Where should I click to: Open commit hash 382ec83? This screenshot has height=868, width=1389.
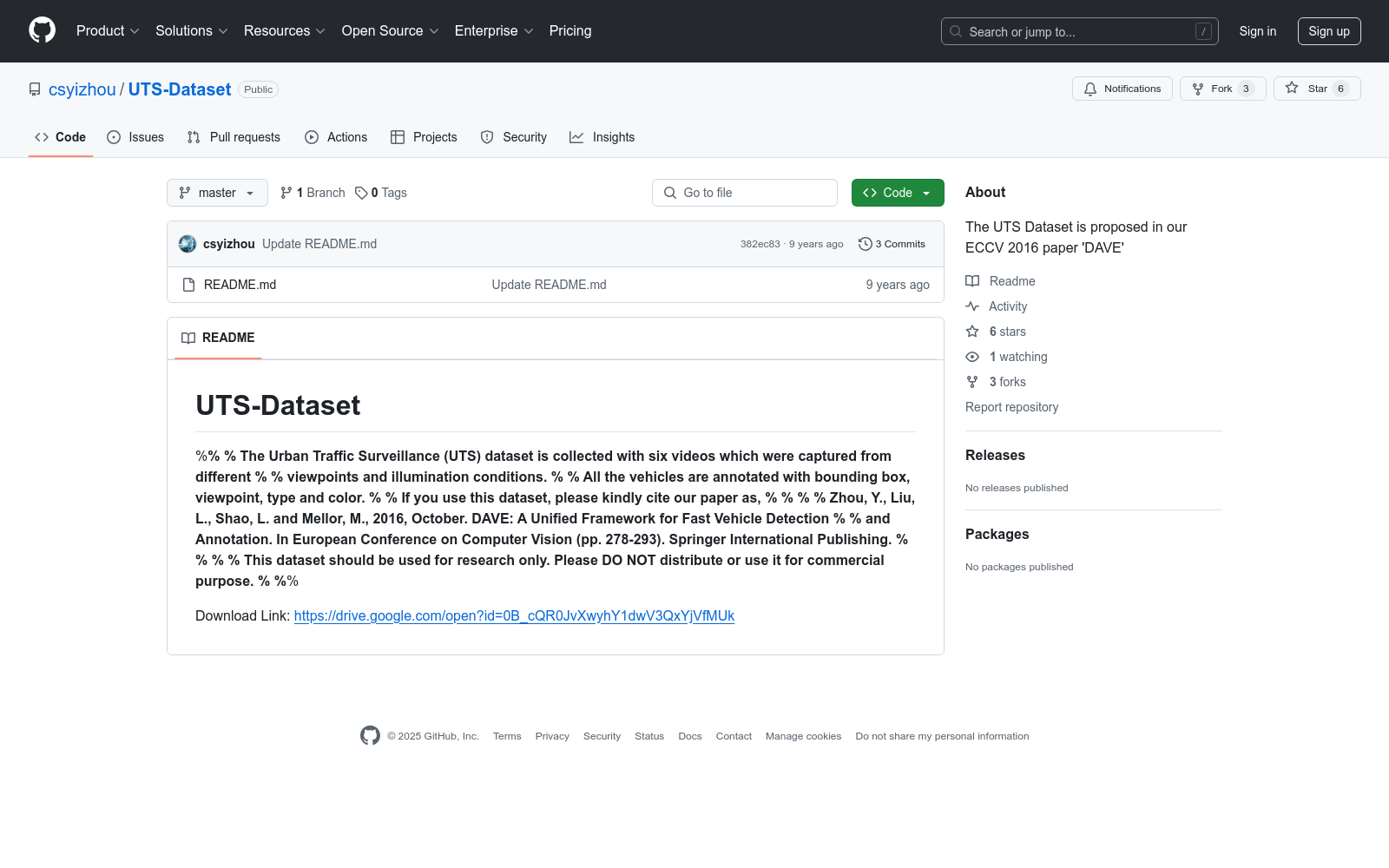pos(760,244)
